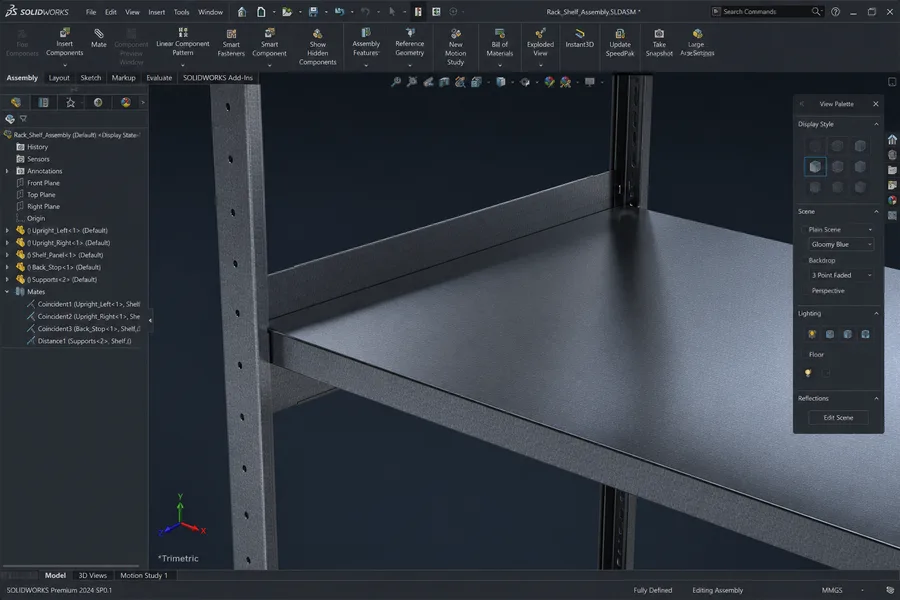Click the Search Commands field
Image resolution: width=900 pixels, height=600 pixels.
tap(766, 11)
